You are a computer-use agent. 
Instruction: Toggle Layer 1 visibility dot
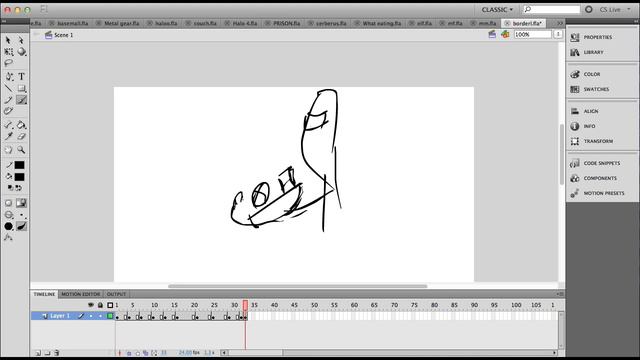(91, 316)
